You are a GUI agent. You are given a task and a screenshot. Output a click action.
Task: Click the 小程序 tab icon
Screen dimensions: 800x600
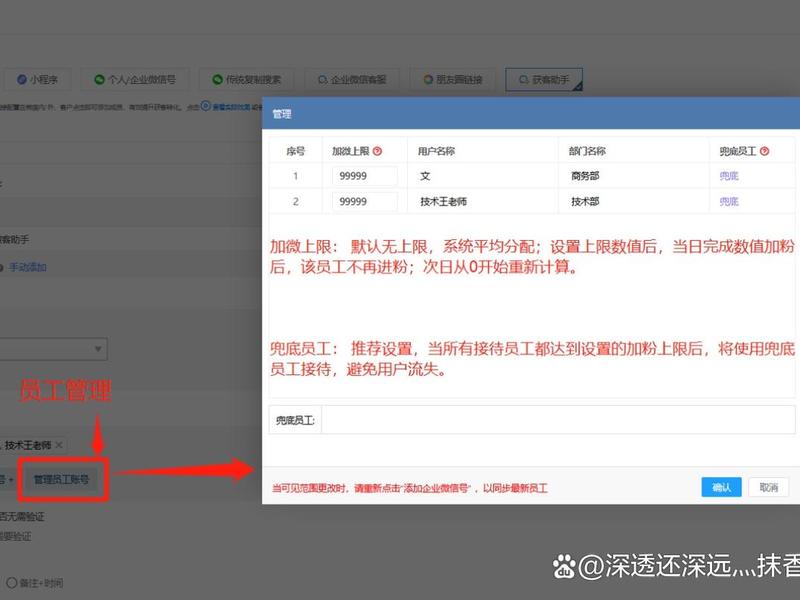[x=21, y=80]
